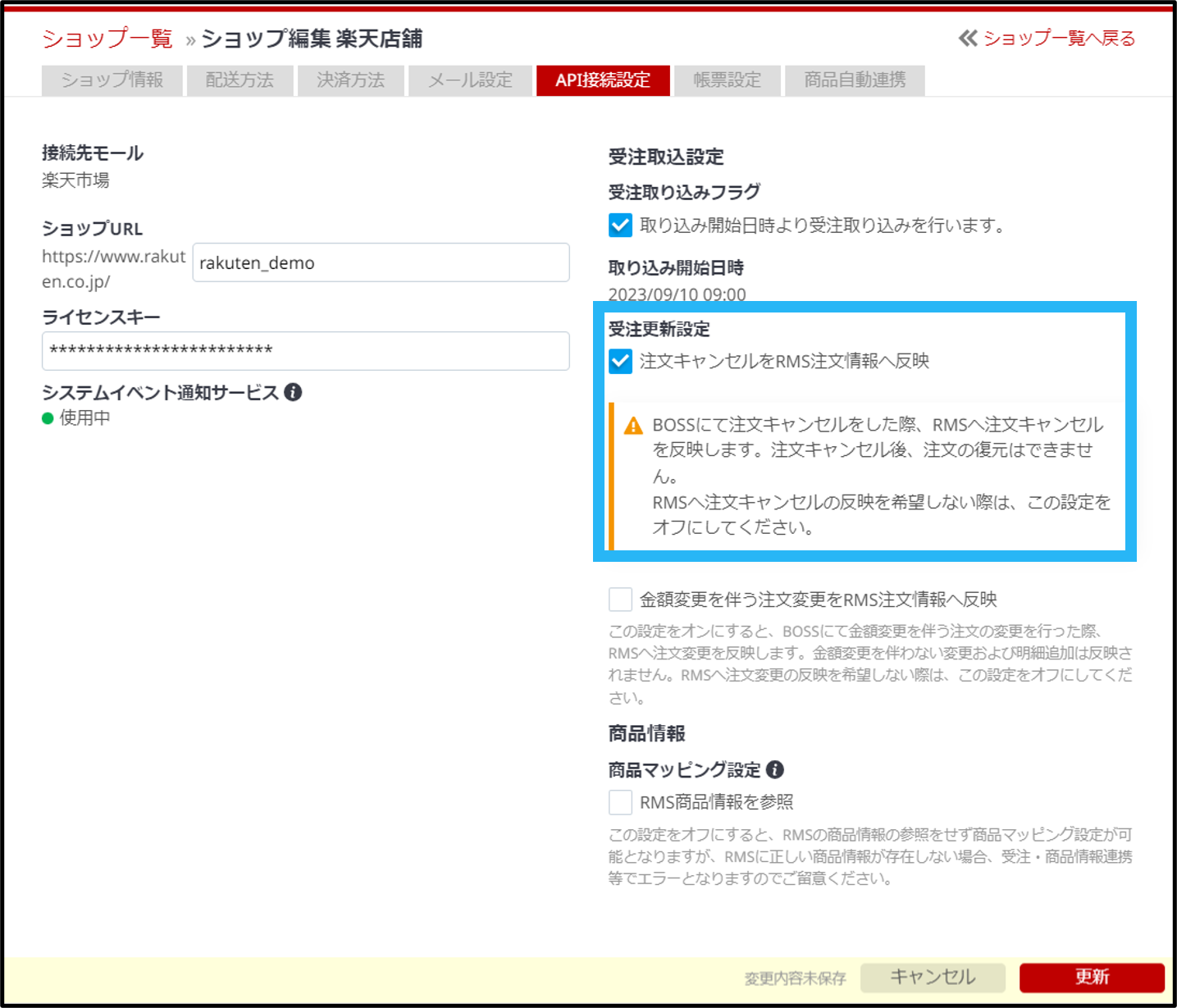Viewport: 1177px width, 1008px height.
Task: Click the orange warning triangle icon
Action: (x=633, y=426)
